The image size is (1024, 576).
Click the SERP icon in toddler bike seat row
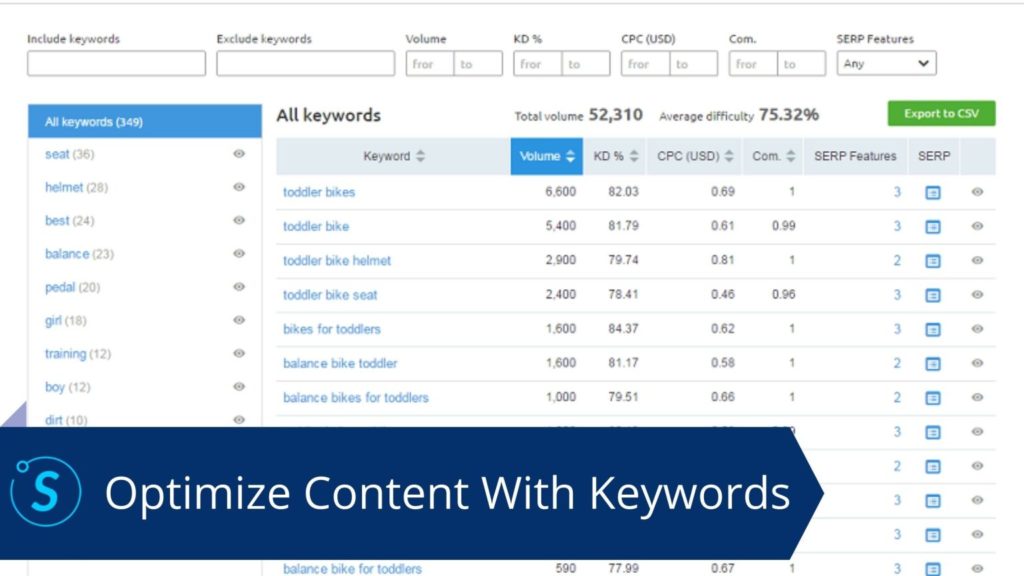[932, 295]
